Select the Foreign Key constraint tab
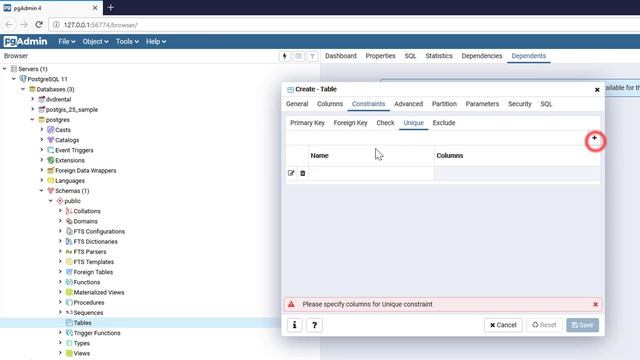The width and height of the screenshot is (640, 360). pyautogui.click(x=350, y=123)
